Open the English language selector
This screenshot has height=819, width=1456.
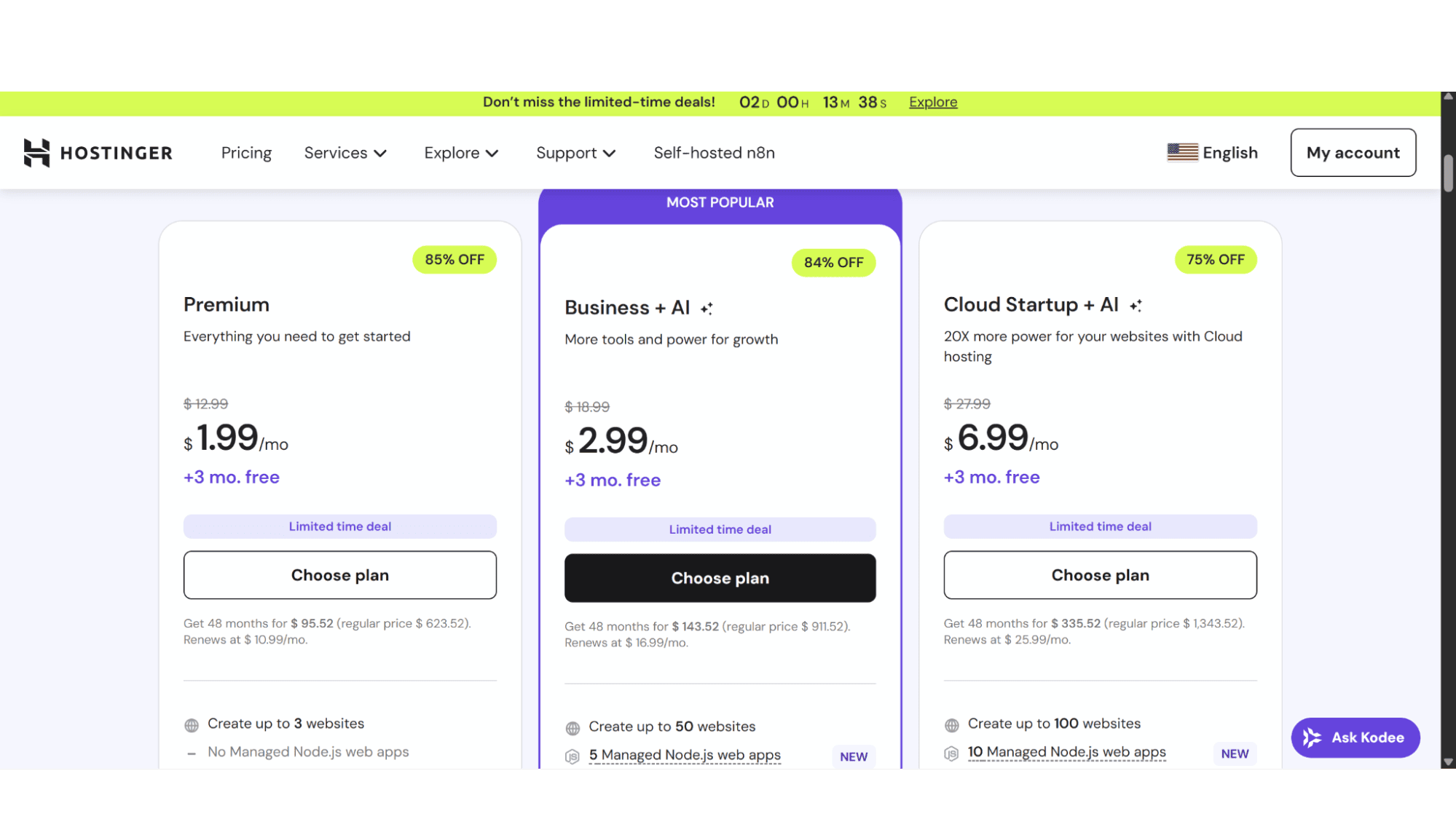tap(1212, 153)
